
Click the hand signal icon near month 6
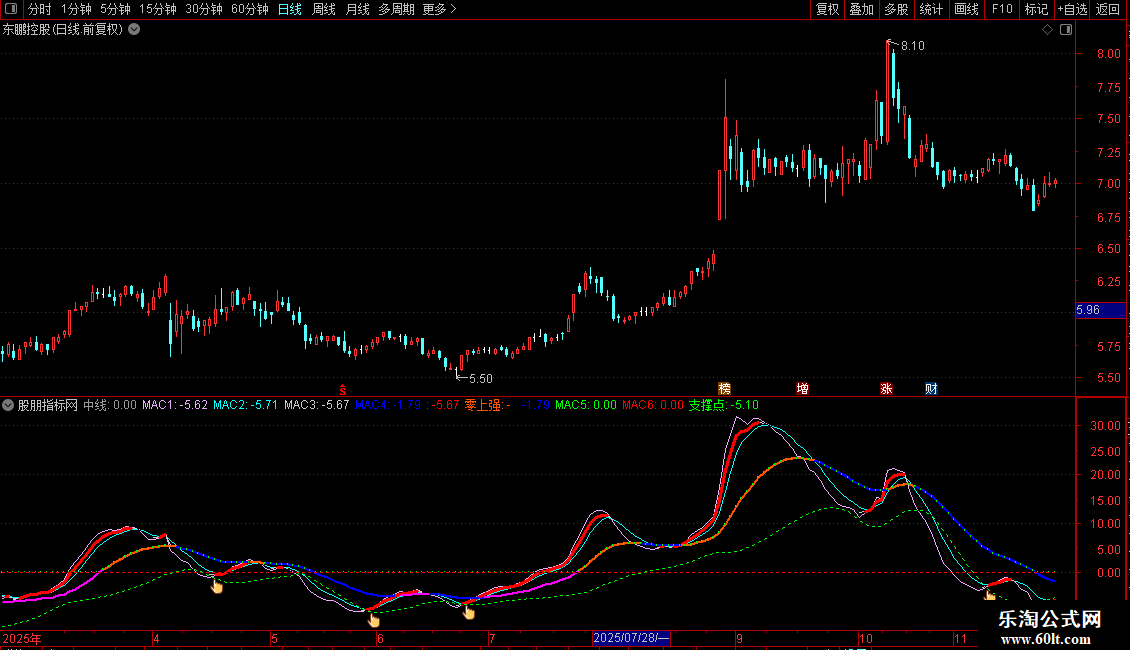pyautogui.click(x=374, y=619)
